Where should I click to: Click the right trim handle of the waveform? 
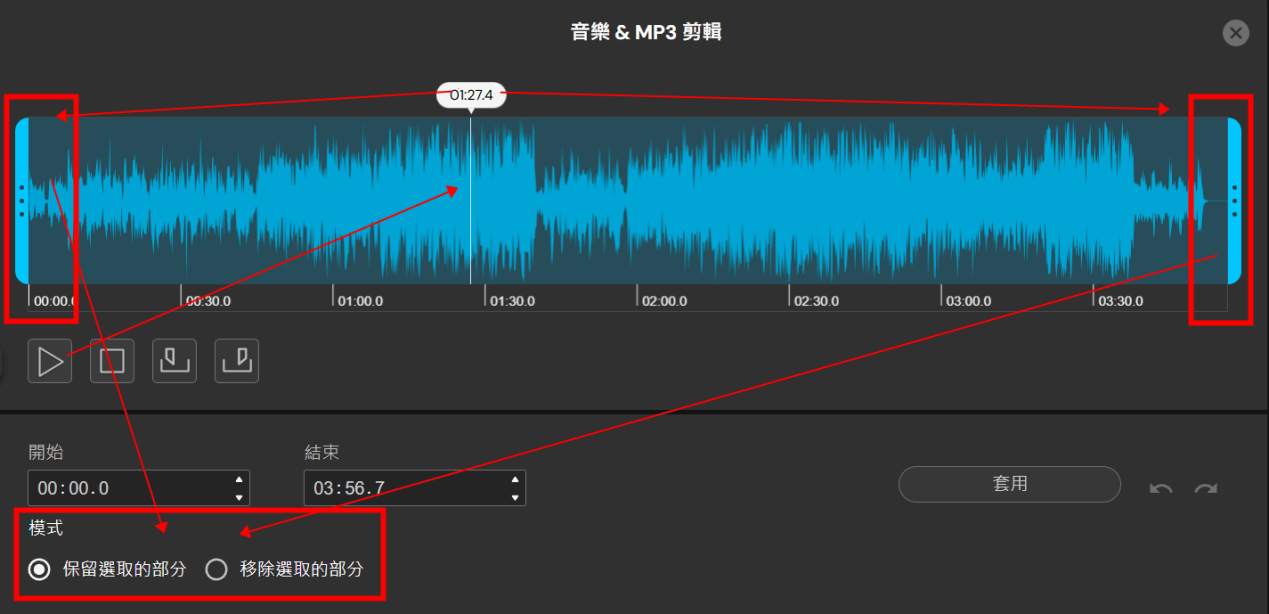pos(1234,200)
